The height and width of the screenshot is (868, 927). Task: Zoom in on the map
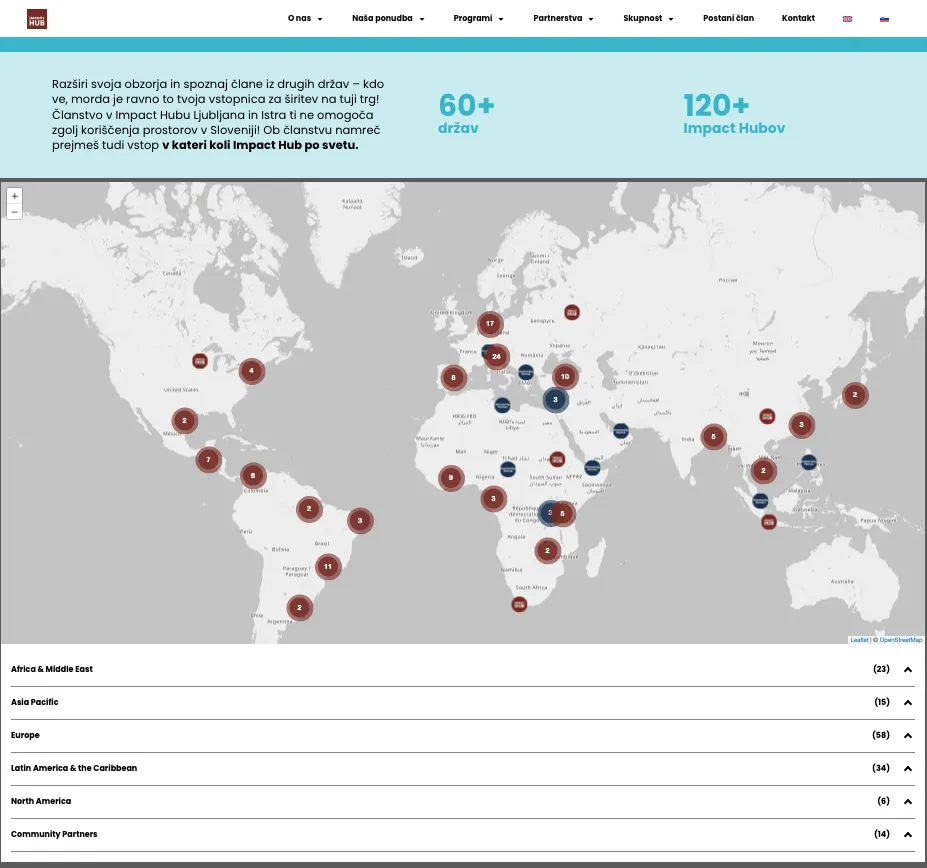(x=15, y=196)
